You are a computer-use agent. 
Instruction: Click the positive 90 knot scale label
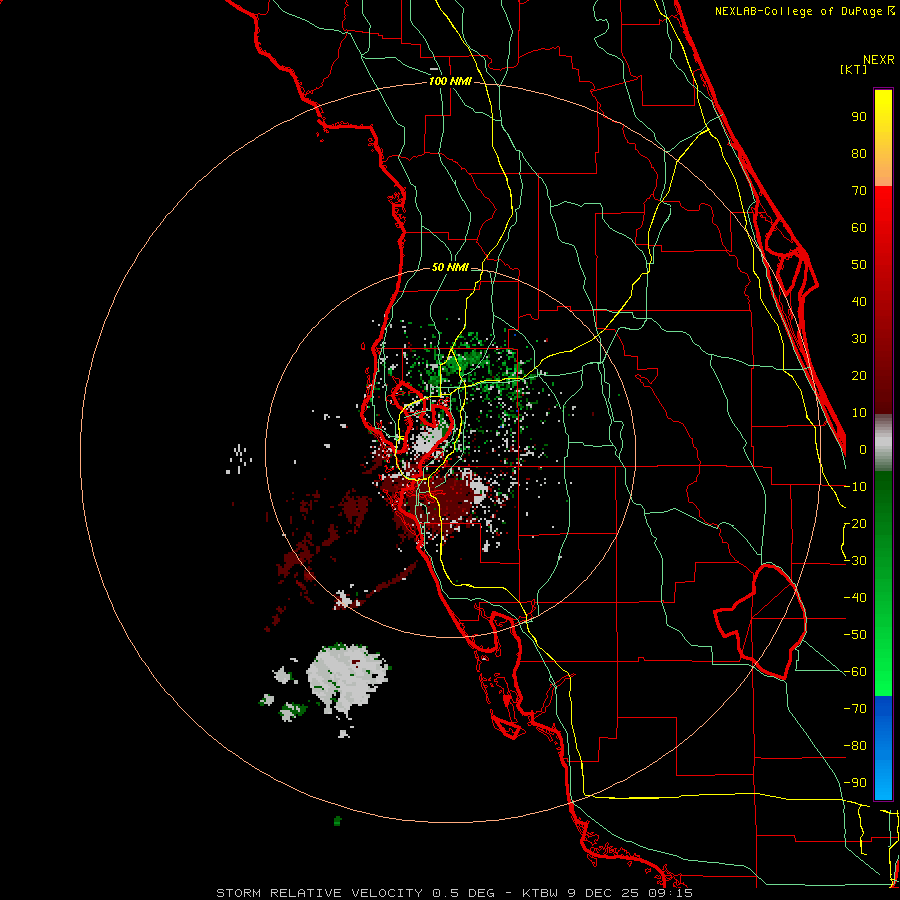pyautogui.click(x=859, y=117)
